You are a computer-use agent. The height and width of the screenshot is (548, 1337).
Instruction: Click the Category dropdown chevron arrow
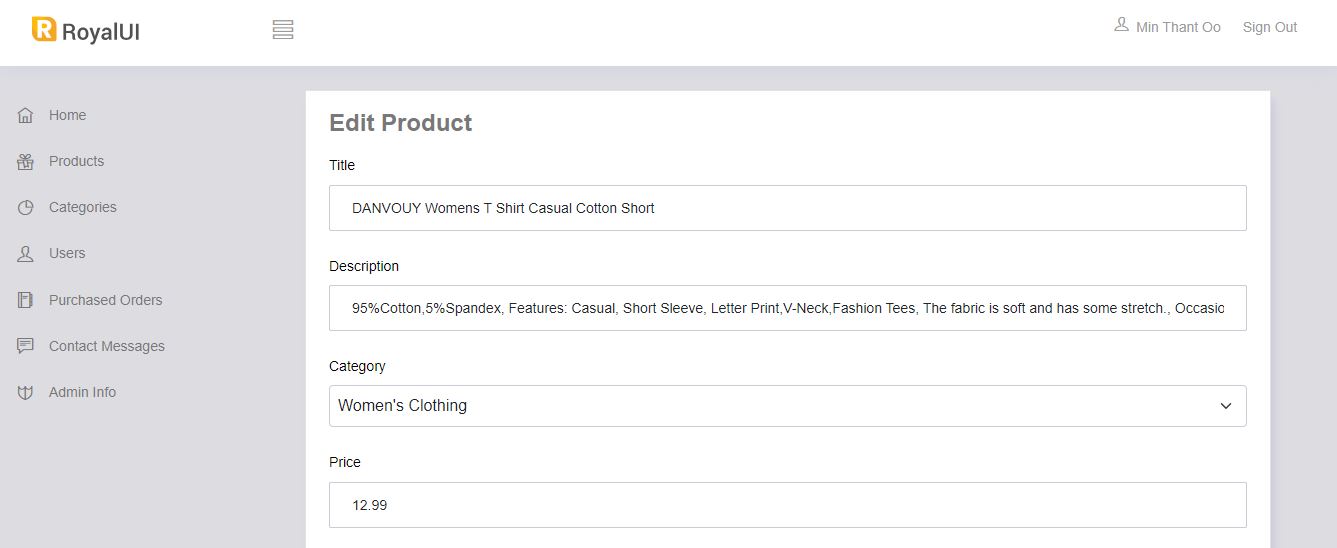(x=1226, y=406)
